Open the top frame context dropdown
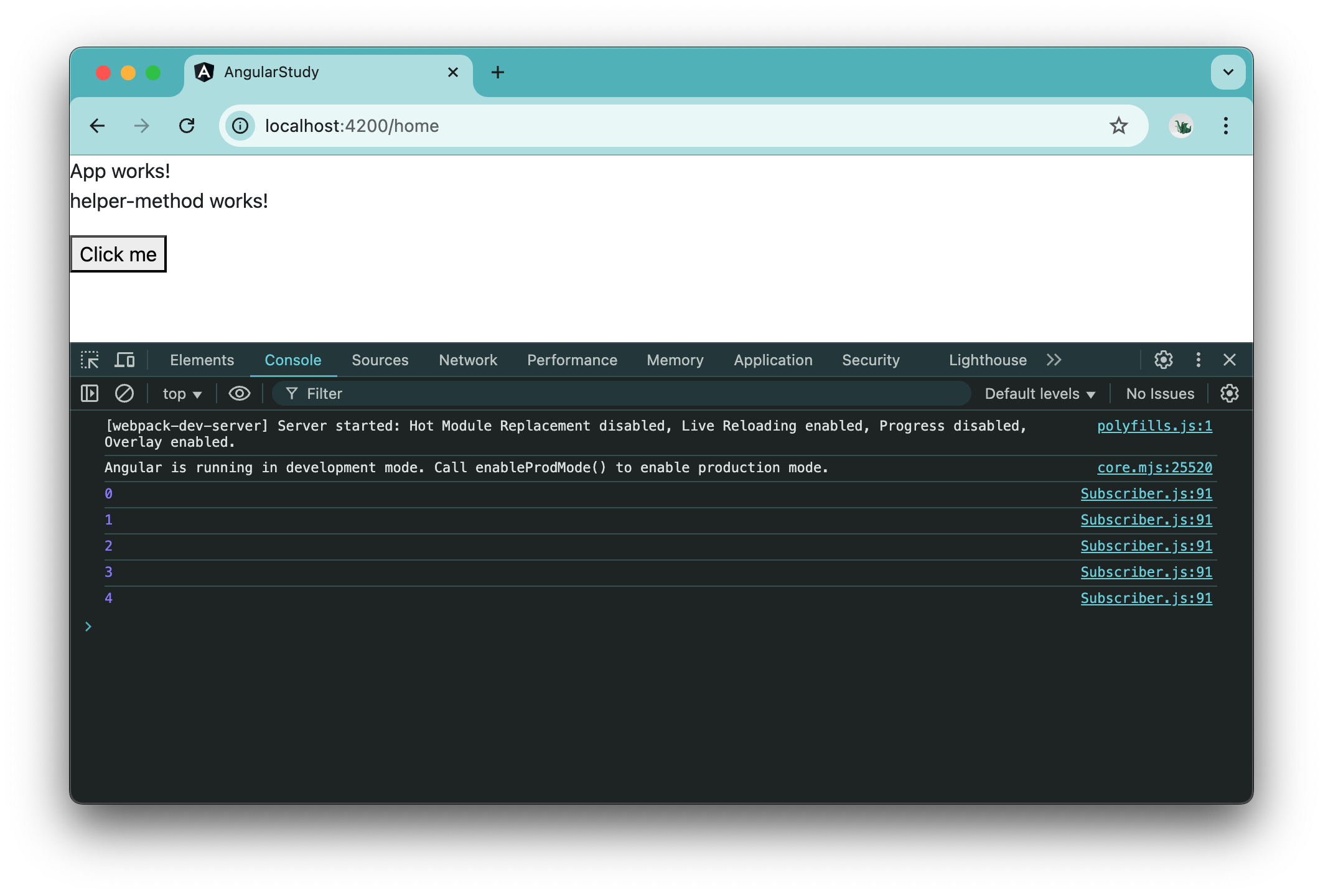1323x896 pixels. click(180, 393)
